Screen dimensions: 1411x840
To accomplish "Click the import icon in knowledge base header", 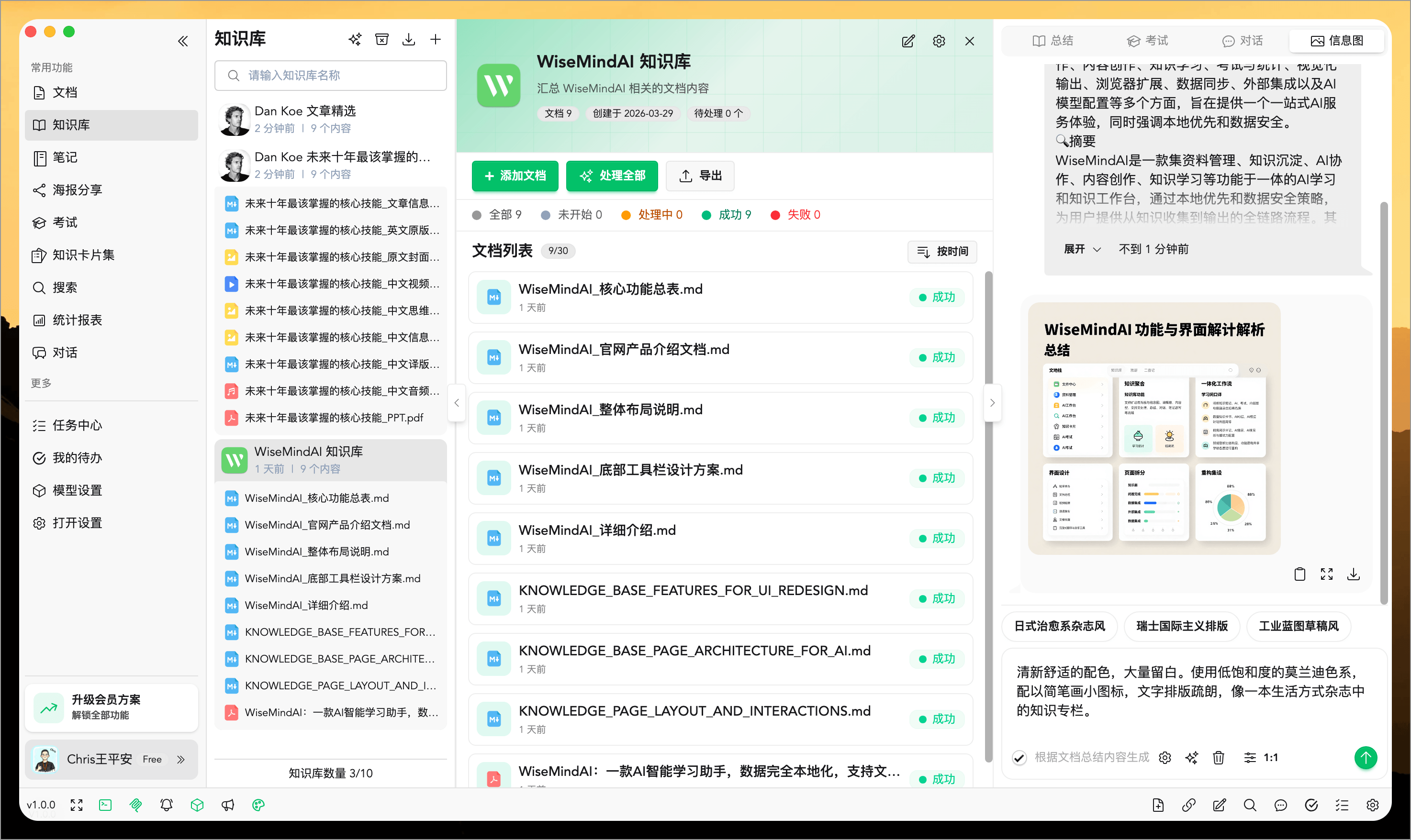I will click(x=409, y=39).
